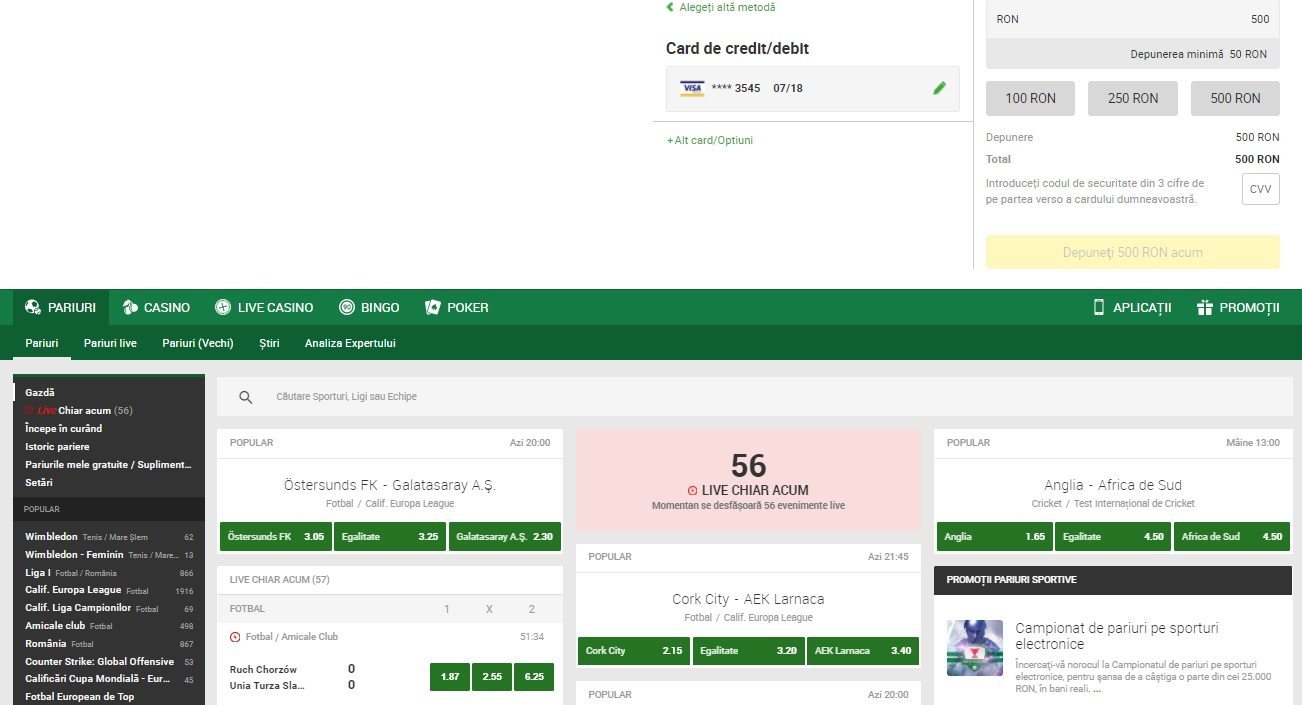
Task: Bet on Östersunds FK at 3.05
Action: point(275,537)
